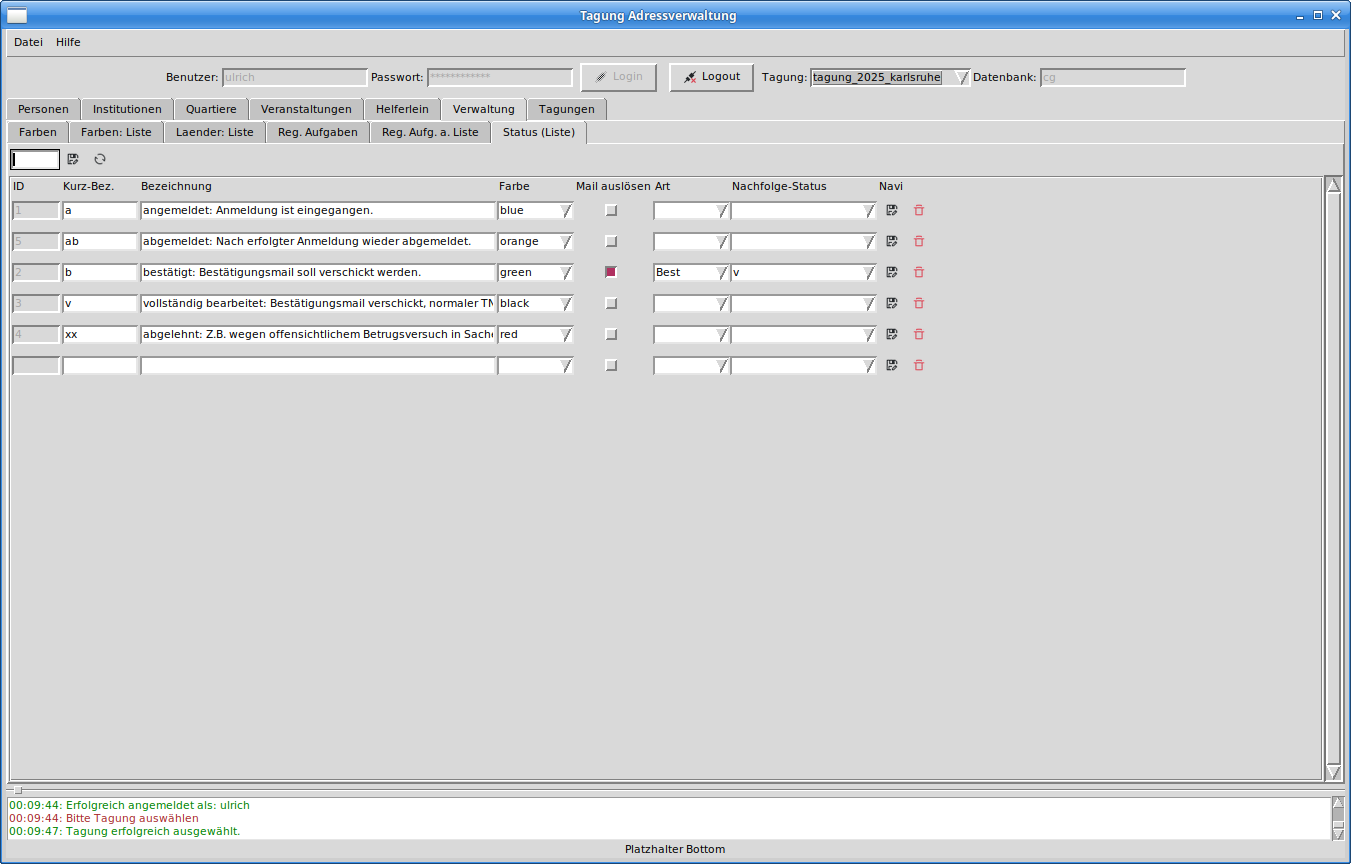Click the vertical scrollbar of status list

(x=1332, y=480)
